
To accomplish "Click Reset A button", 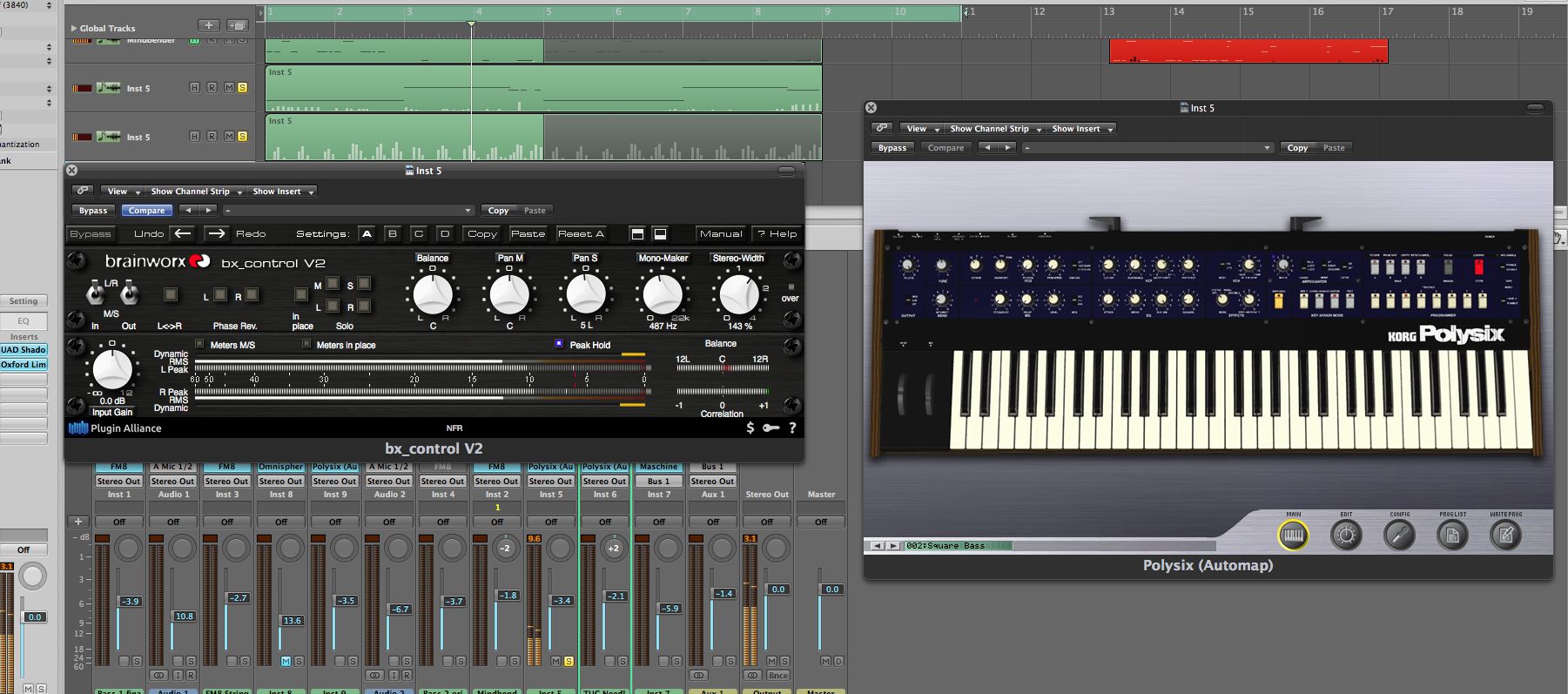I will [x=581, y=233].
